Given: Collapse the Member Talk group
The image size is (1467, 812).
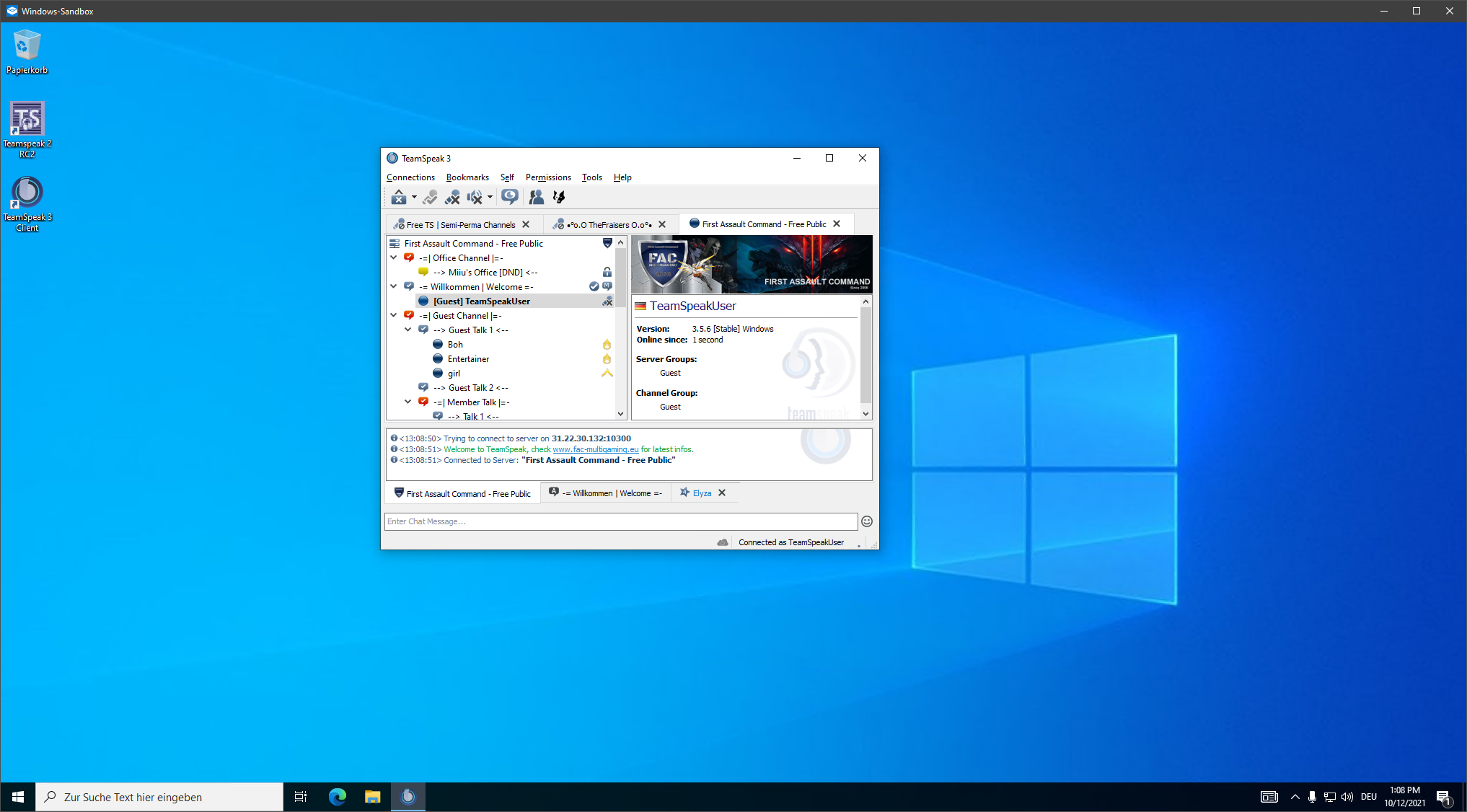Looking at the screenshot, I should tap(407, 402).
